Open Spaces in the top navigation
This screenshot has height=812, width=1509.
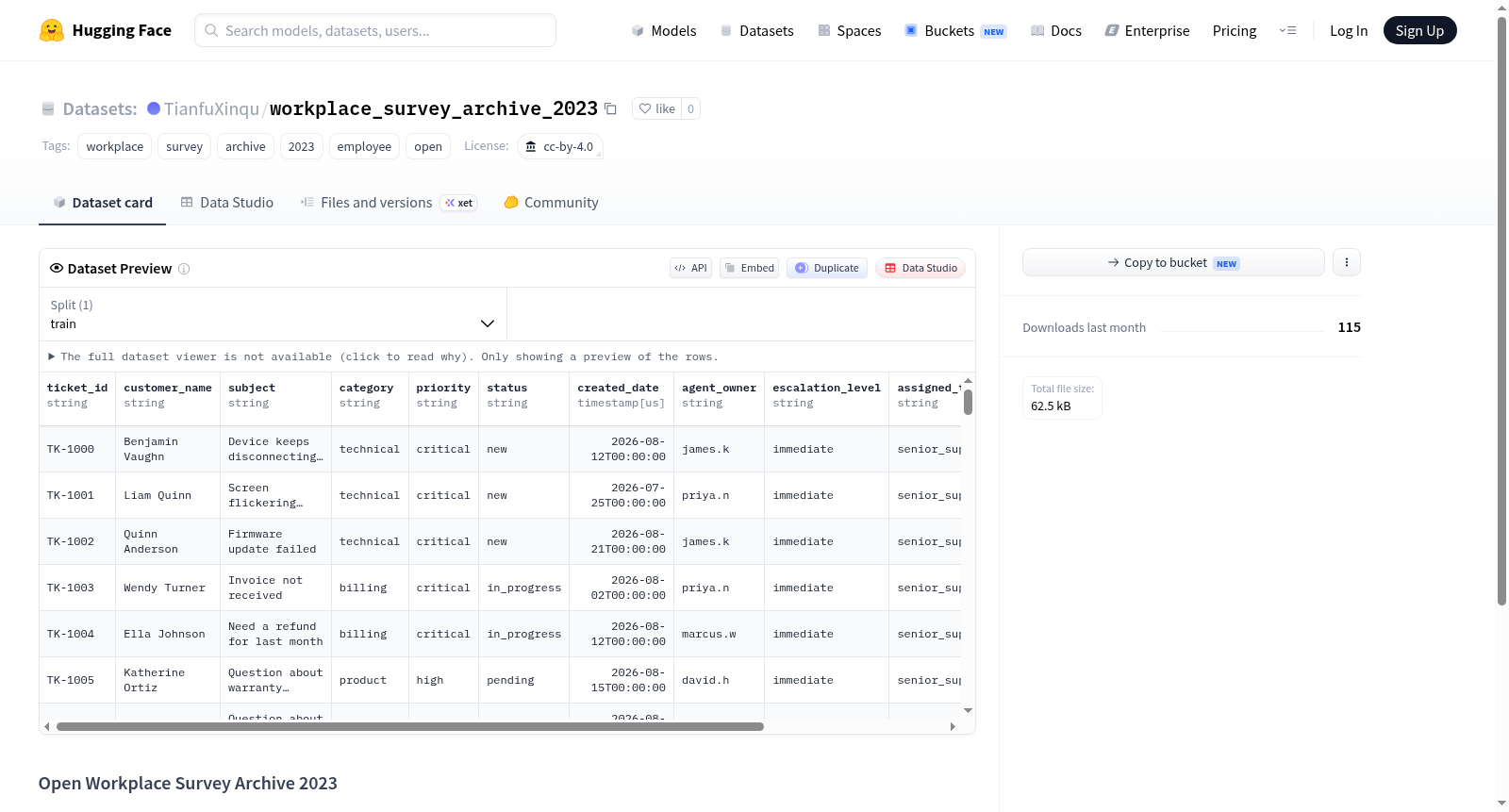[849, 30]
